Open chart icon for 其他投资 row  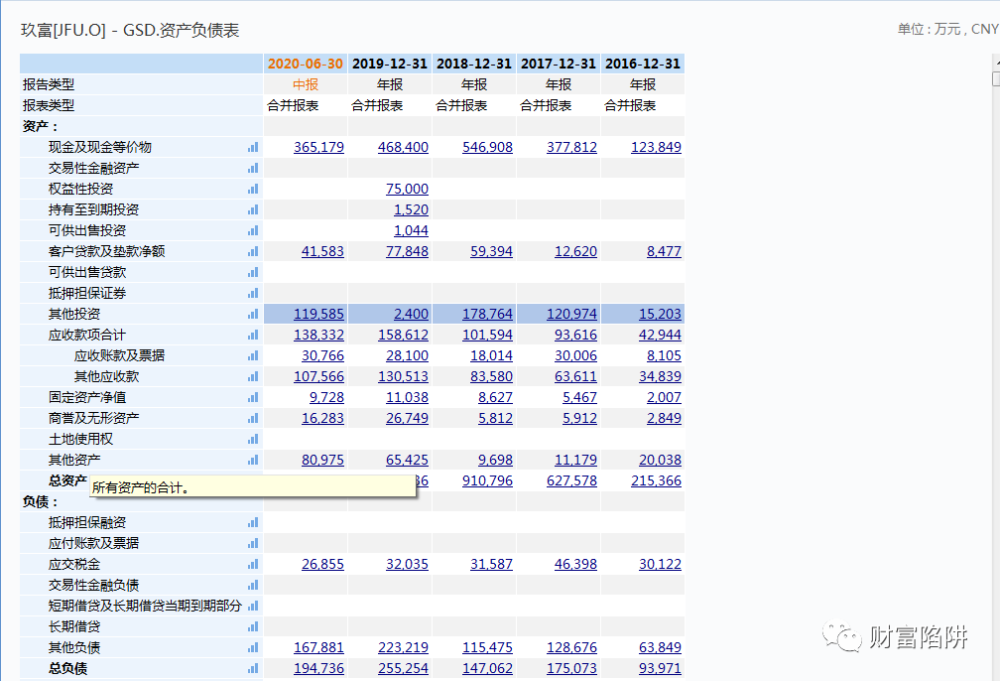tap(253, 314)
